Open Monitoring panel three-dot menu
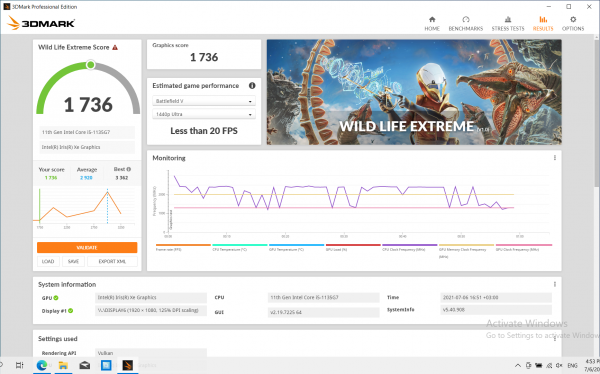The image size is (600, 374). point(554,158)
